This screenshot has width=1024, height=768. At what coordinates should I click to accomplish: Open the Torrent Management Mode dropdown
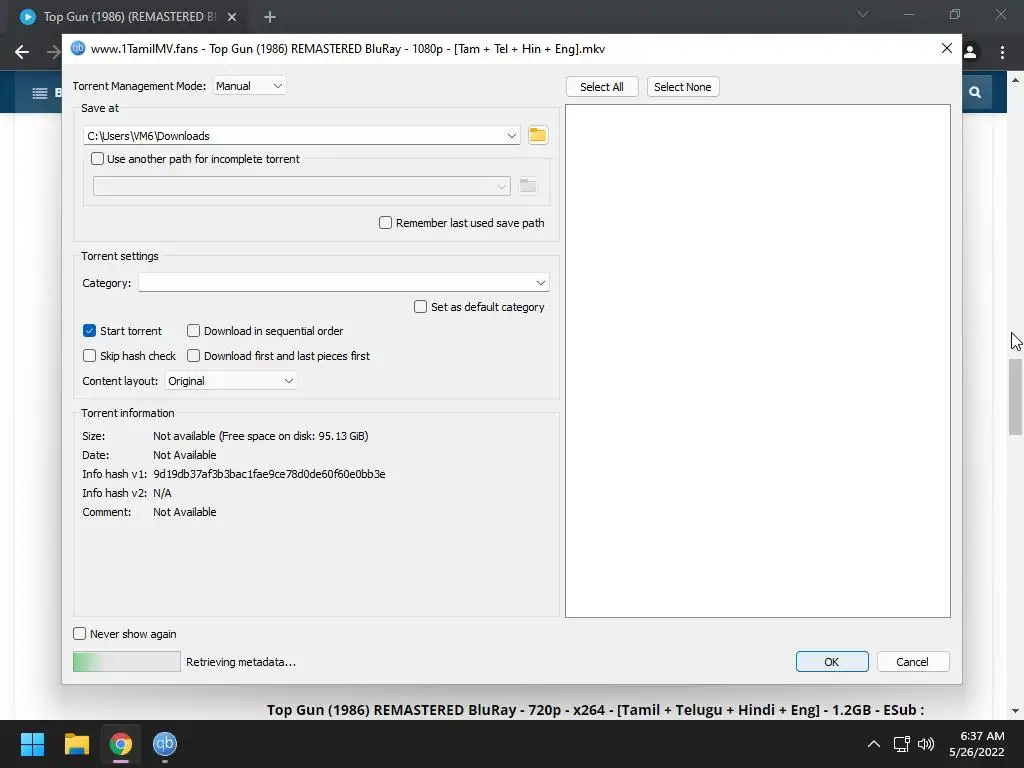[x=249, y=86]
